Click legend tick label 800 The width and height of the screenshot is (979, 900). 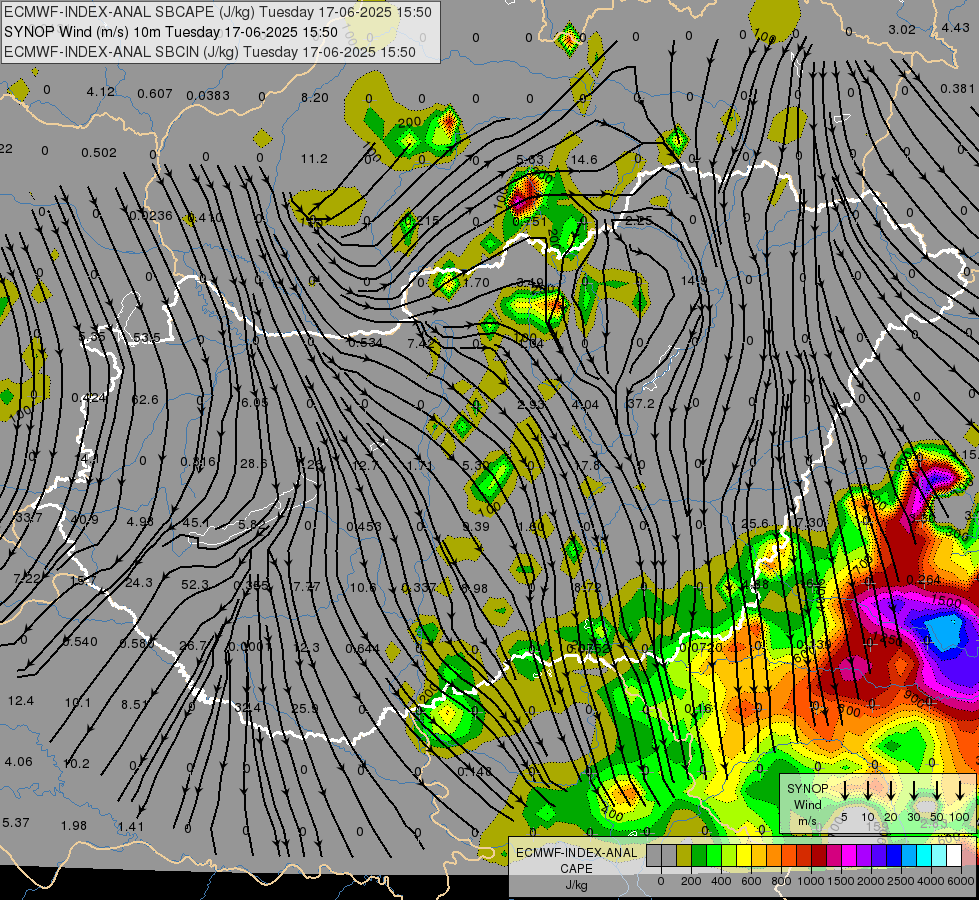click(x=781, y=881)
